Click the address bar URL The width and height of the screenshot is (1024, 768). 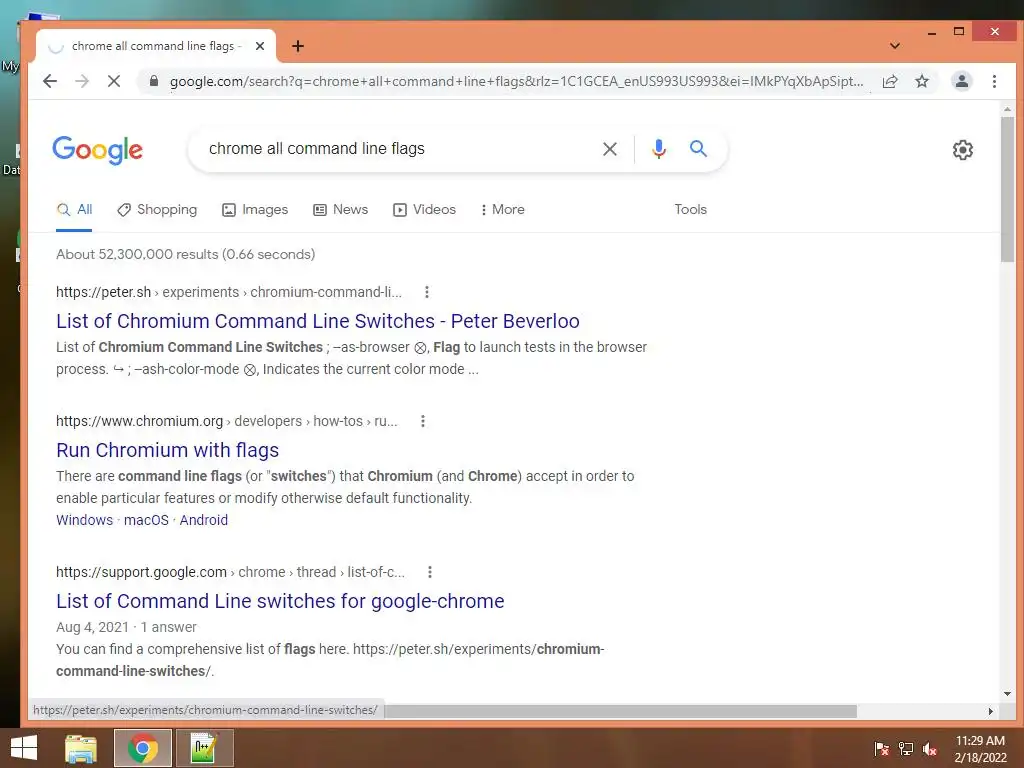click(x=516, y=82)
